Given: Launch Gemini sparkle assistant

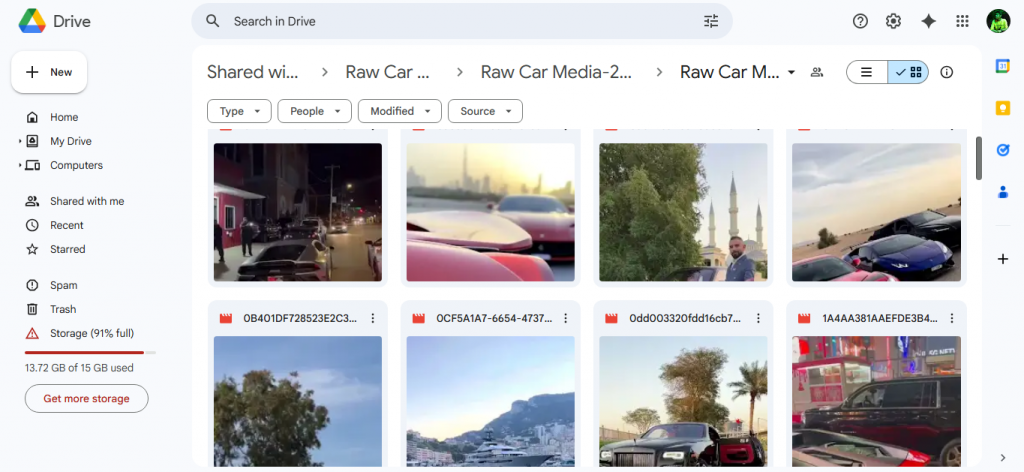Looking at the screenshot, I should [928, 21].
